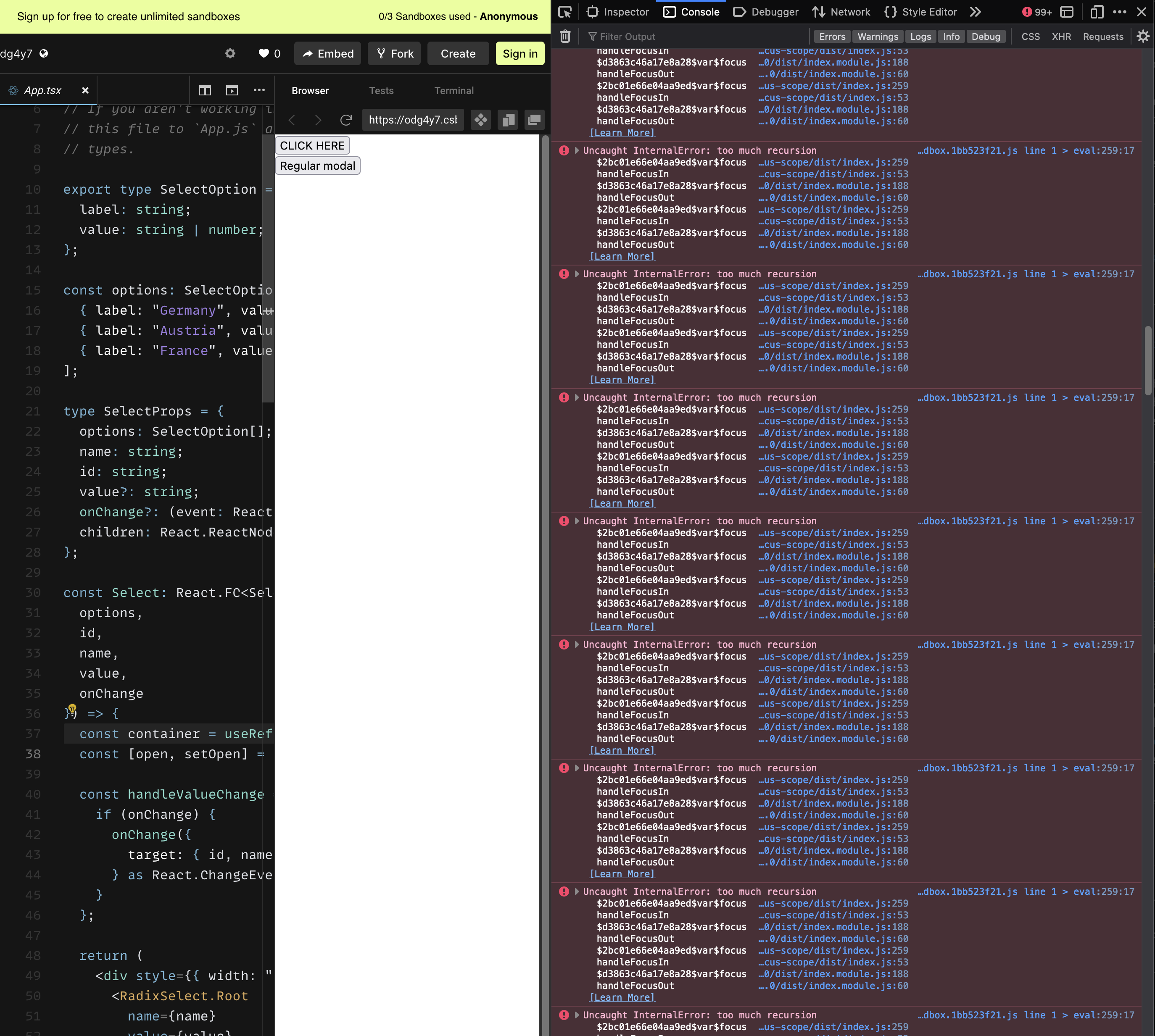Enable the Errors console filter
This screenshot has width=1155, height=1036.
(832, 36)
